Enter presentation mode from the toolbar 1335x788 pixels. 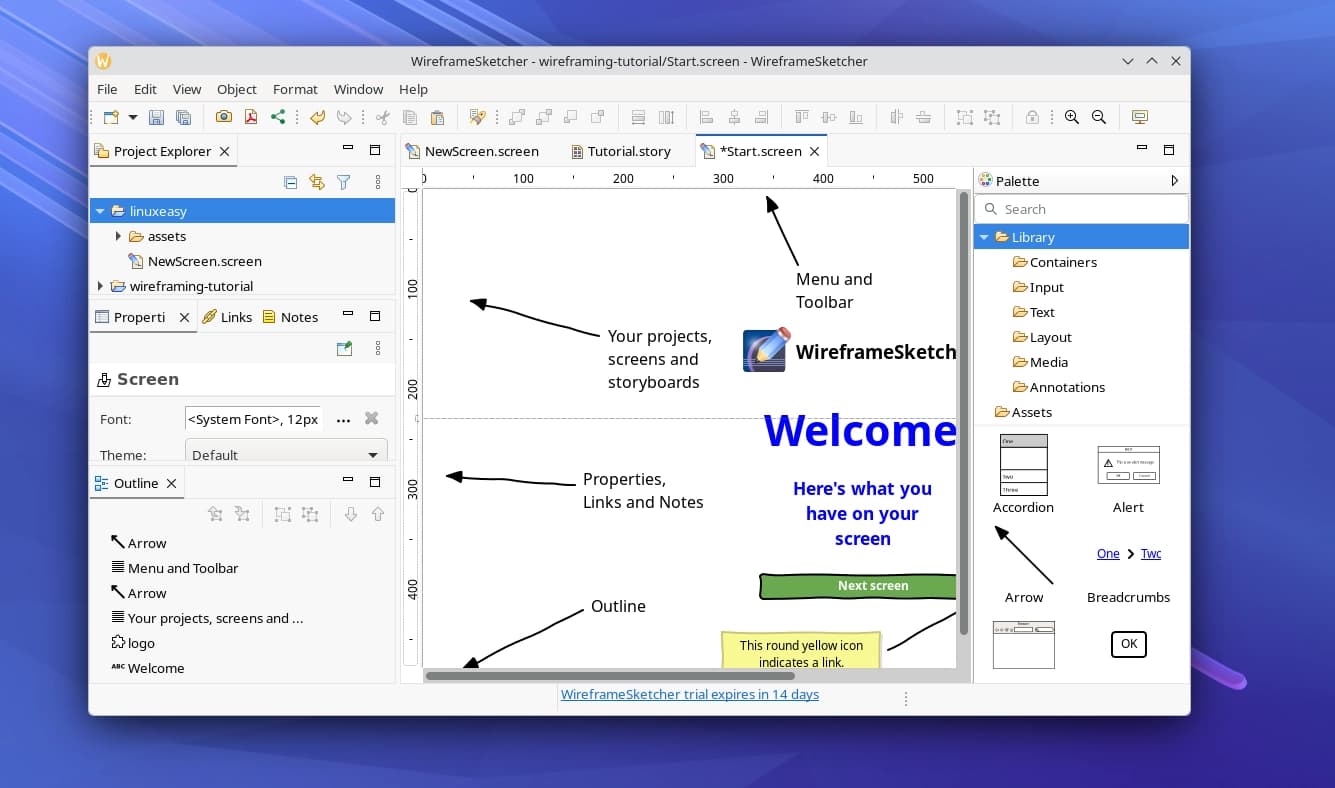coord(1140,117)
